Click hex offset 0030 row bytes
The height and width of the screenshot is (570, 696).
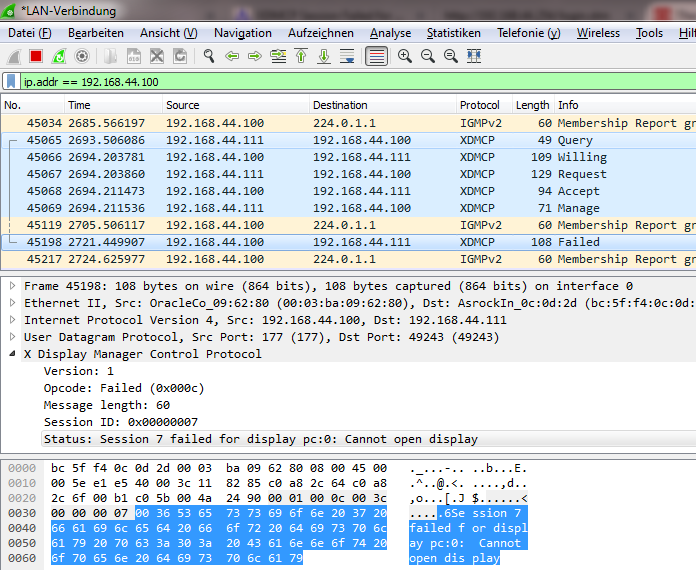click(x=219, y=513)
